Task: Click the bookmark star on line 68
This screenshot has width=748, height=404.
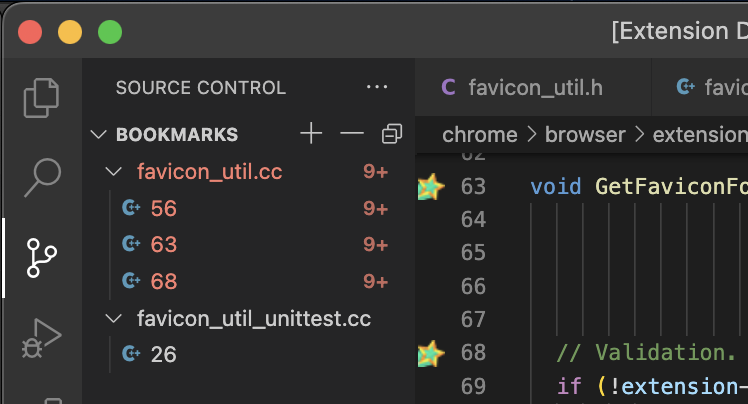Action: coord(431,353)
